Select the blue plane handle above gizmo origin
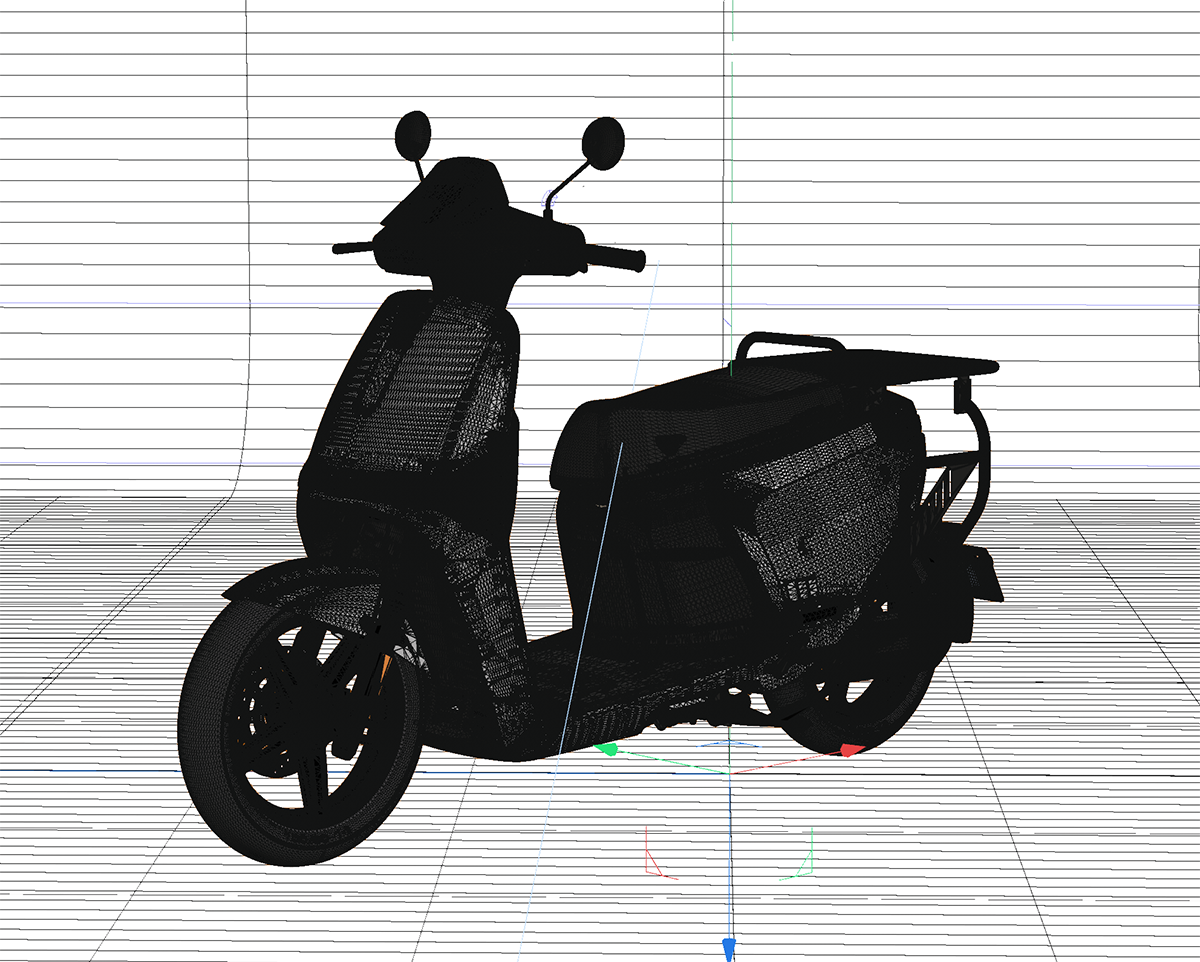 click(730, 745)
